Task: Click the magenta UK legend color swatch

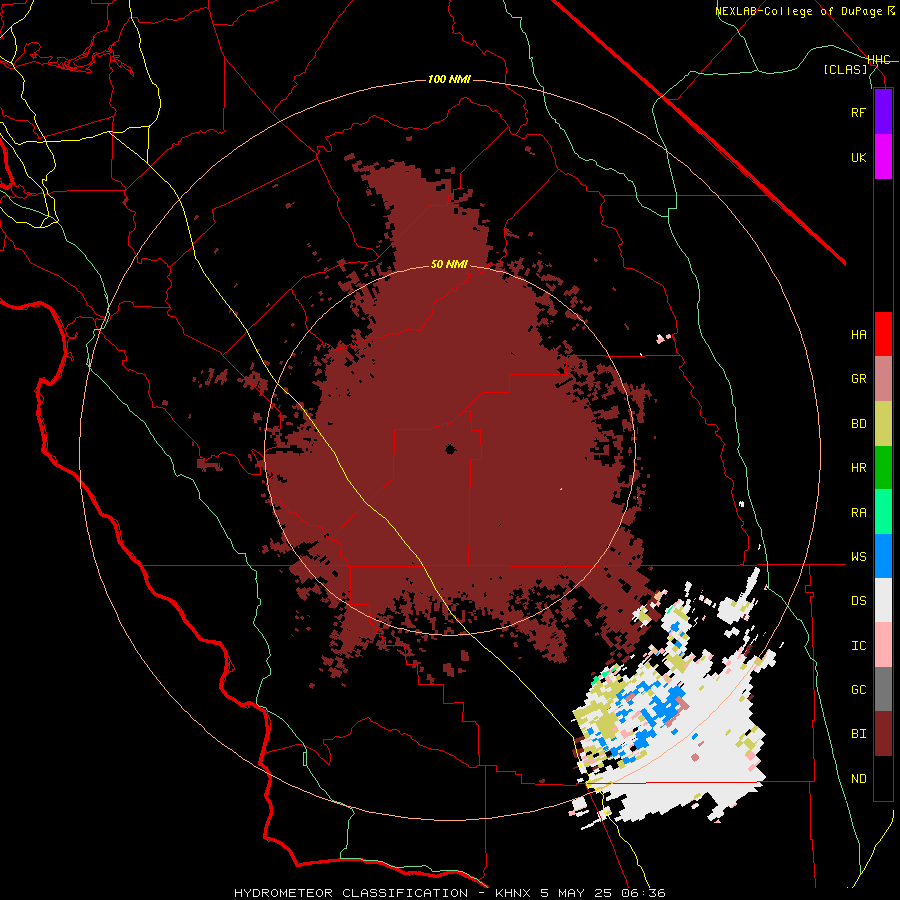Action: click(x=883, y=157)
